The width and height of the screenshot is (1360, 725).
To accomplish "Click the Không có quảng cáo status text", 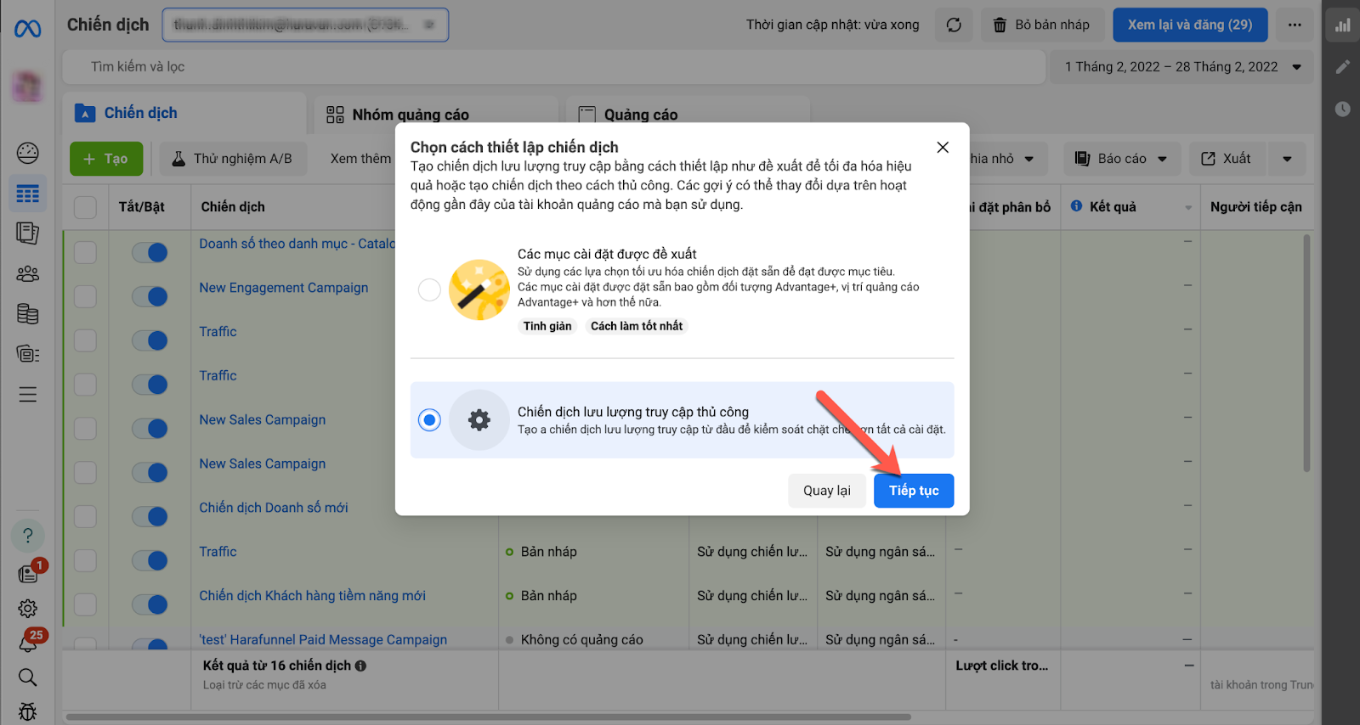I will 582,640.
